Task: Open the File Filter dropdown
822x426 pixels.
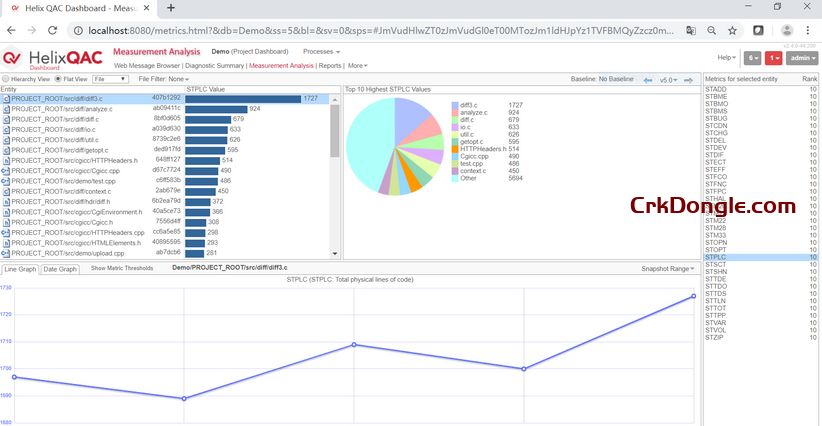Action: tap(164, 78)
